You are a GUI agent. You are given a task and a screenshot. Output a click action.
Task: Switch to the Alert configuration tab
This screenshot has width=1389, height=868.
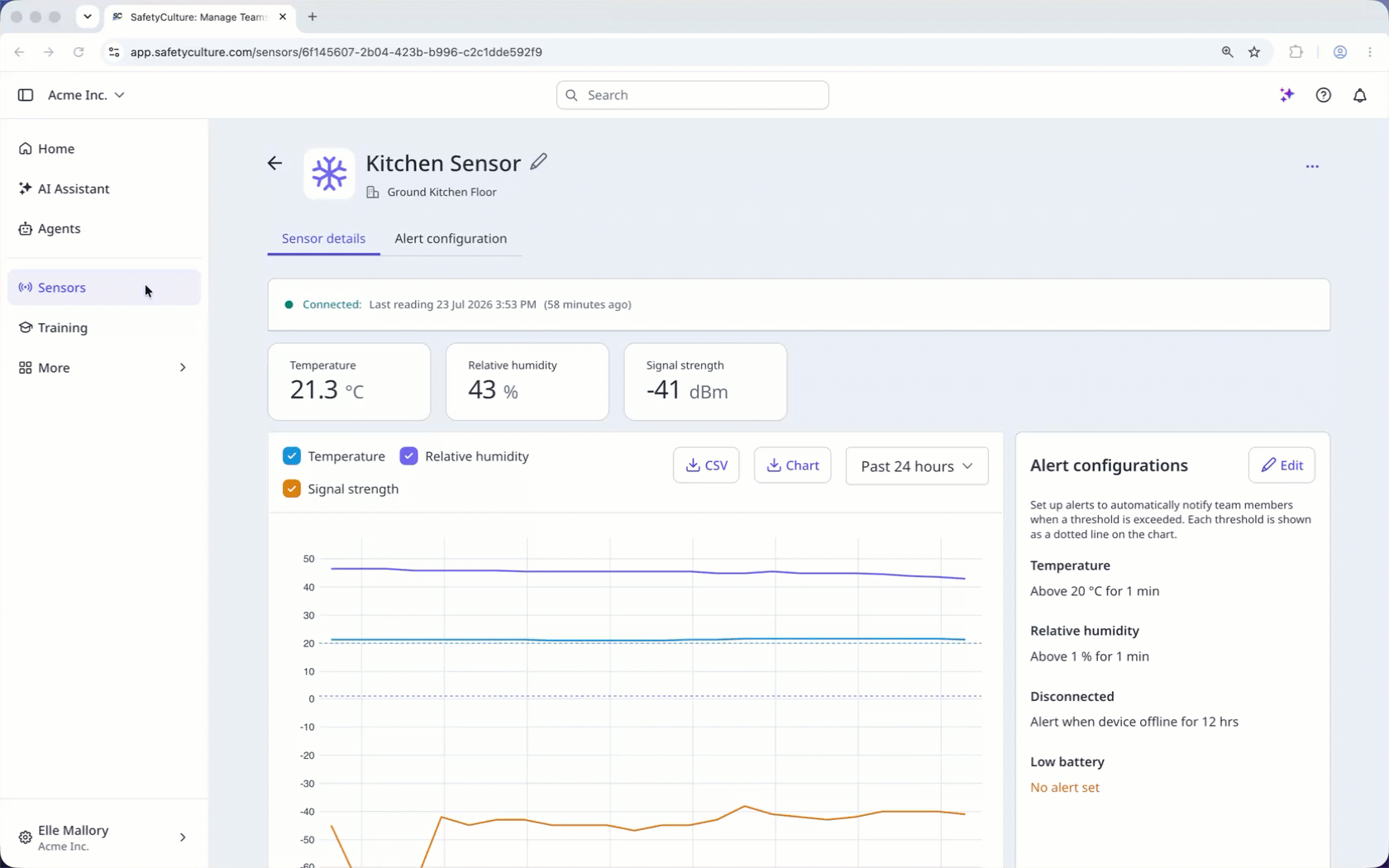[451, 238]
